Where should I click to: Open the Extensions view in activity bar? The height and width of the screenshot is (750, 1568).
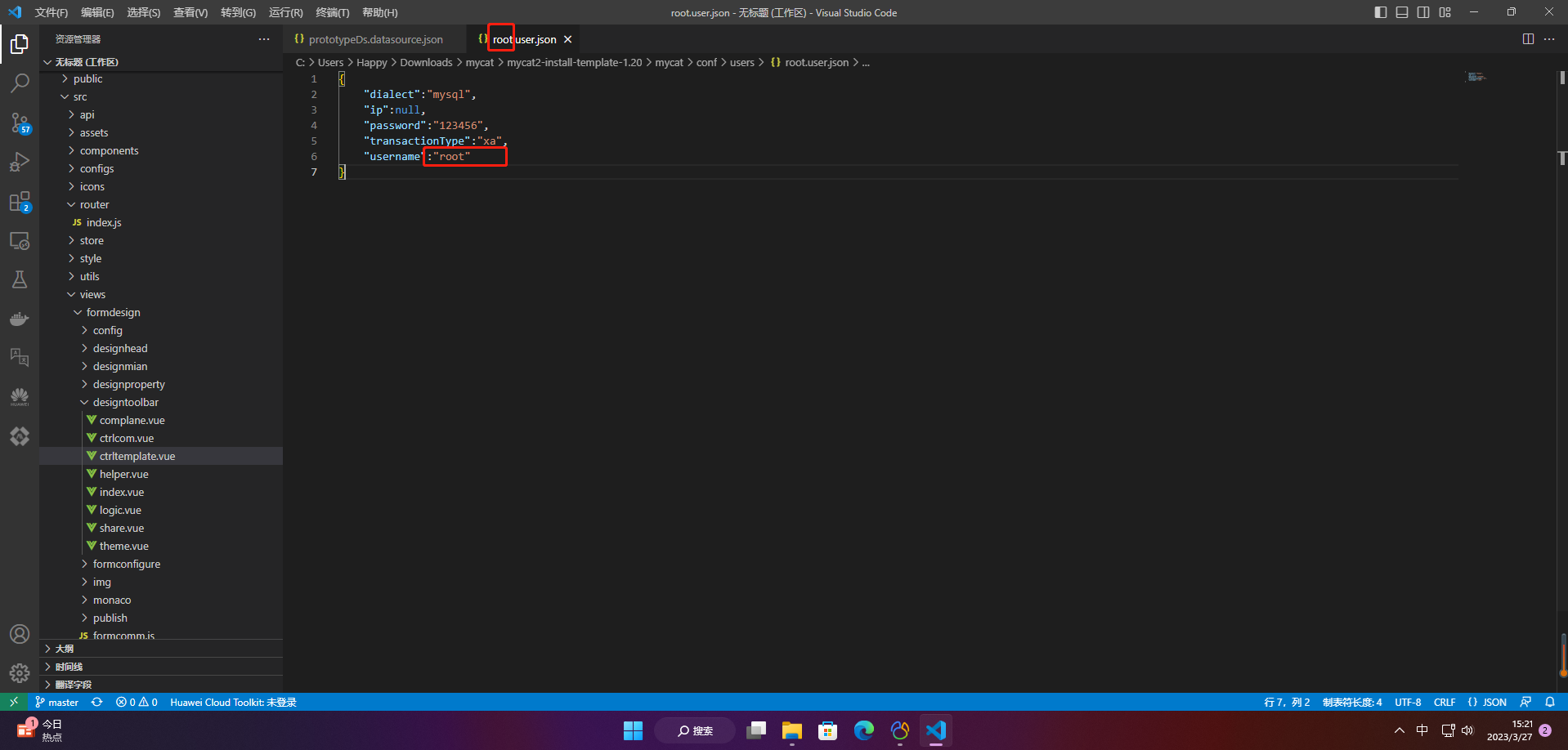coord(20,202)
